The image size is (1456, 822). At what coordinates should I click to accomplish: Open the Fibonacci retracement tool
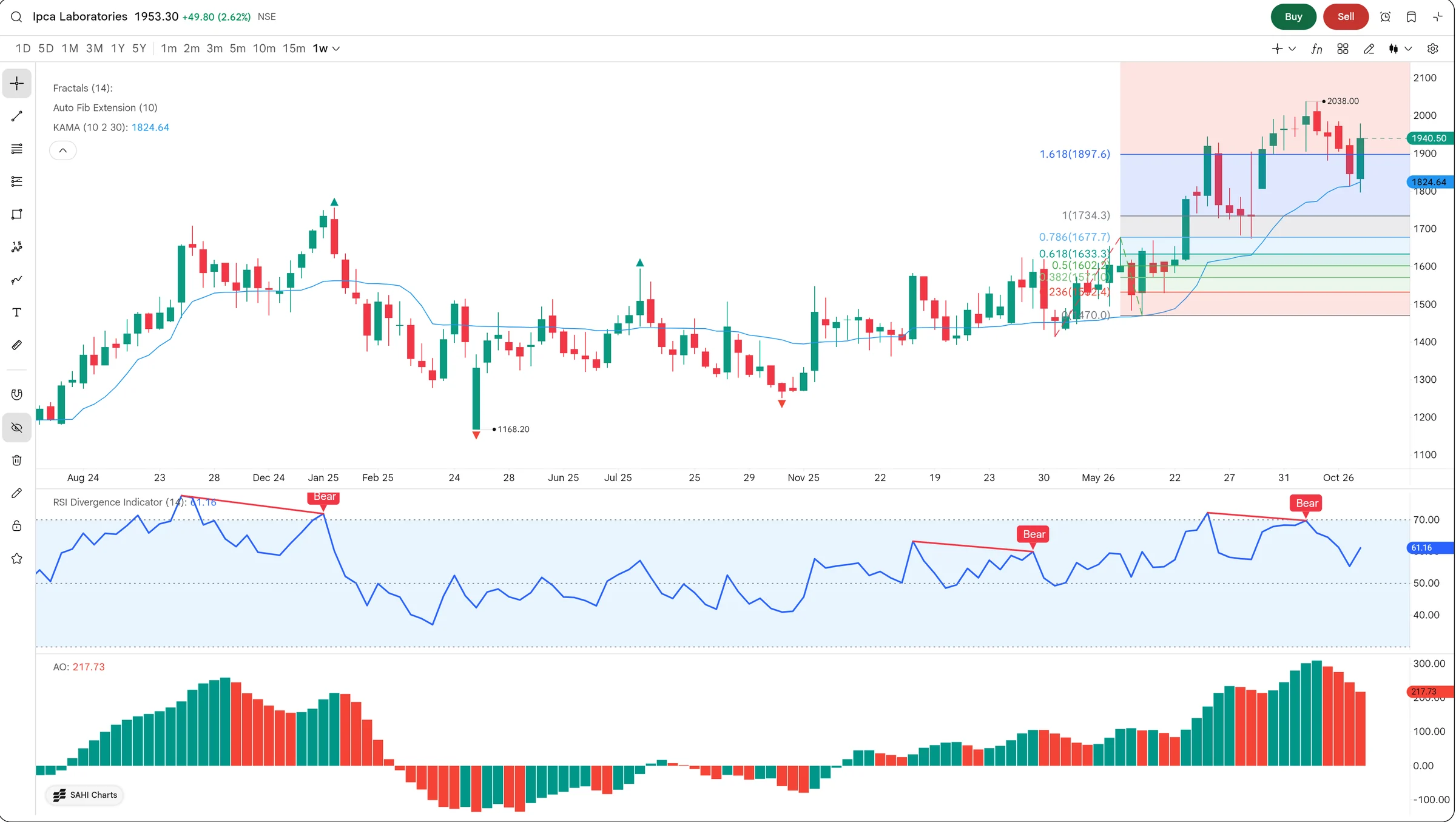click(17, 181)
